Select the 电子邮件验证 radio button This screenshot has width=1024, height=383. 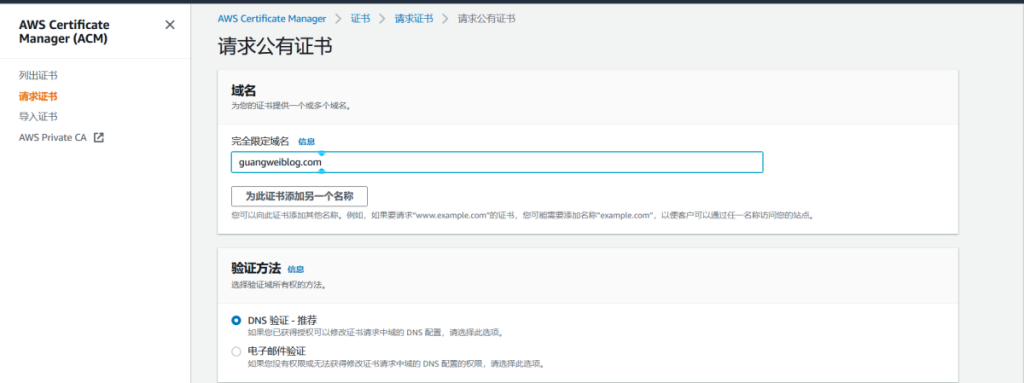(236, 352)
